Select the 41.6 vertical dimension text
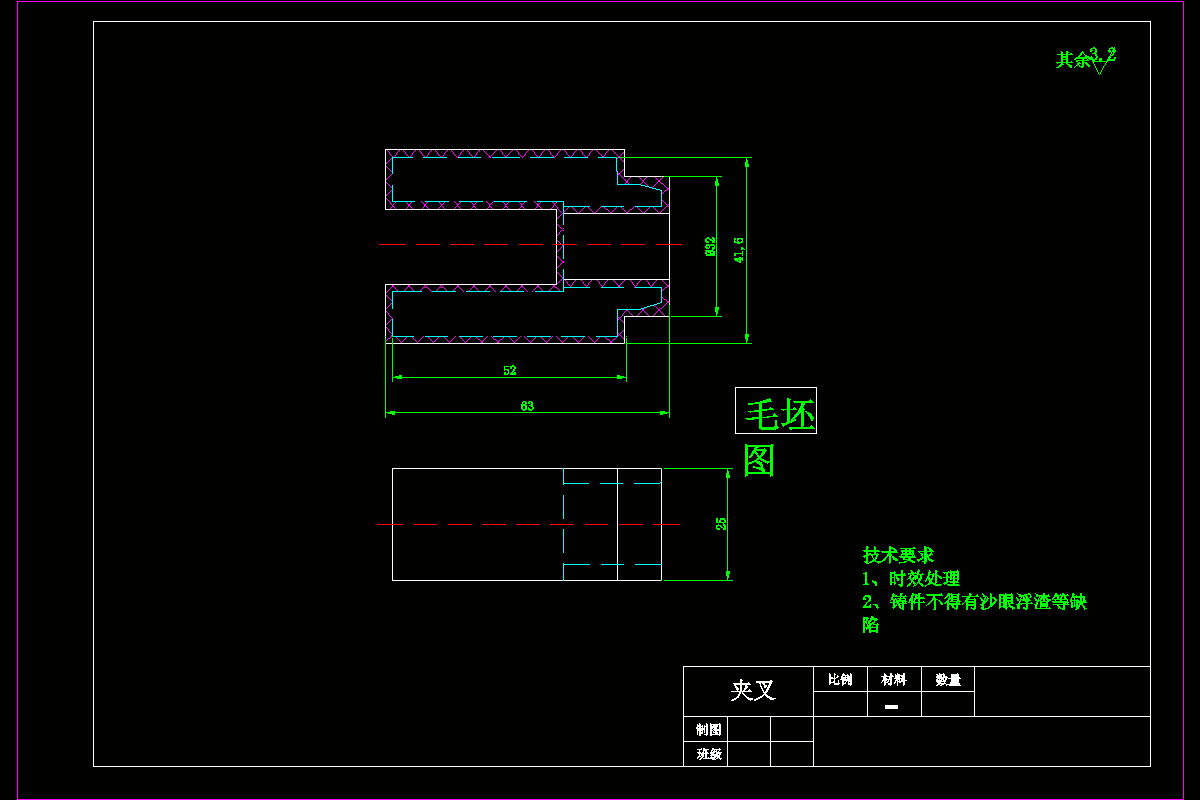 (739, 249)
